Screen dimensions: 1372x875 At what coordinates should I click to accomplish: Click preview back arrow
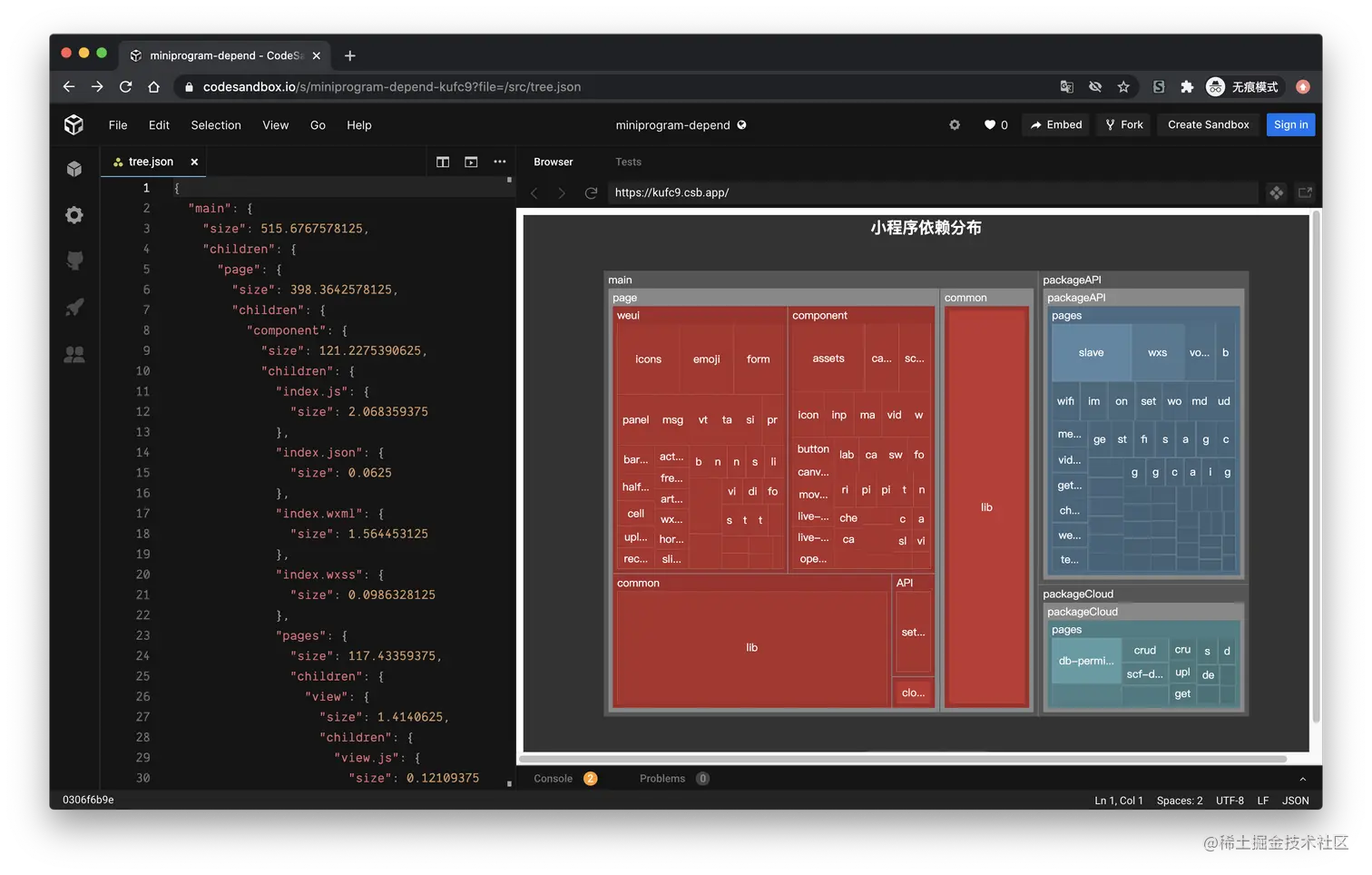tap(534, 192)
